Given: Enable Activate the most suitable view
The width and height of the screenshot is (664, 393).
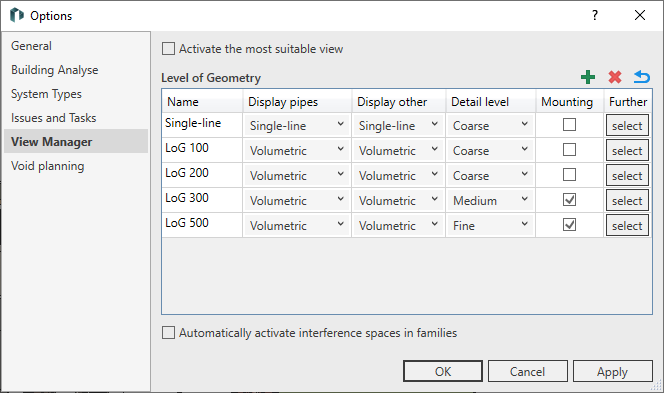Looking at the screenshot, I should pos(169,49).
